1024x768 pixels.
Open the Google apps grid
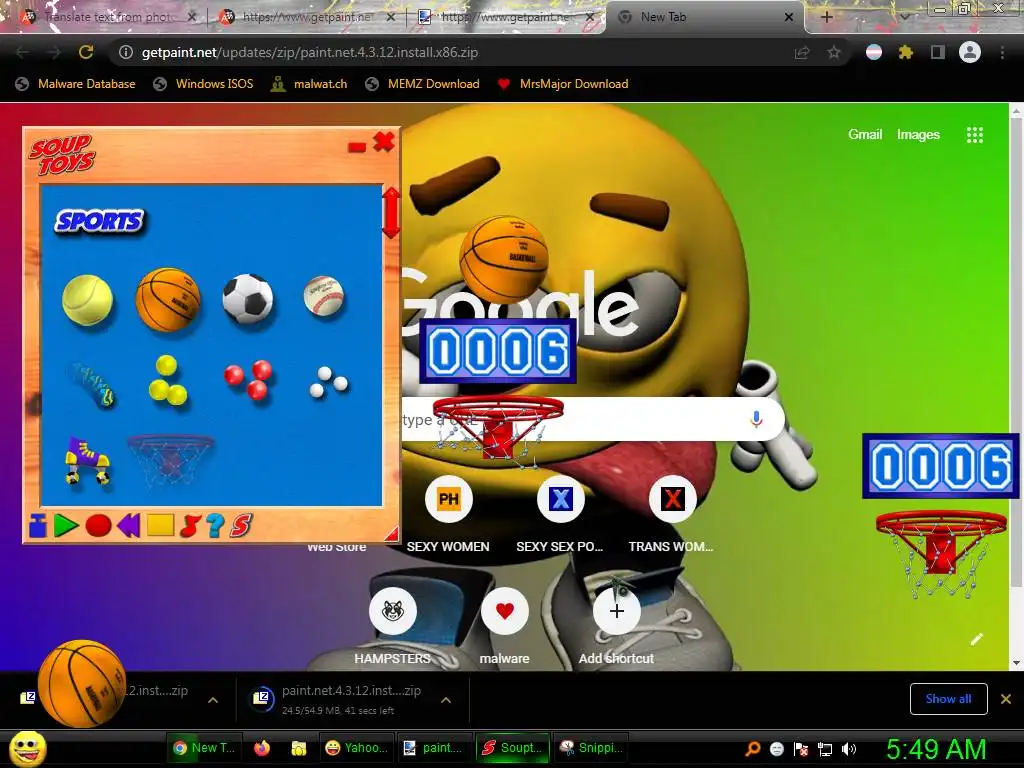pos(974,135)
